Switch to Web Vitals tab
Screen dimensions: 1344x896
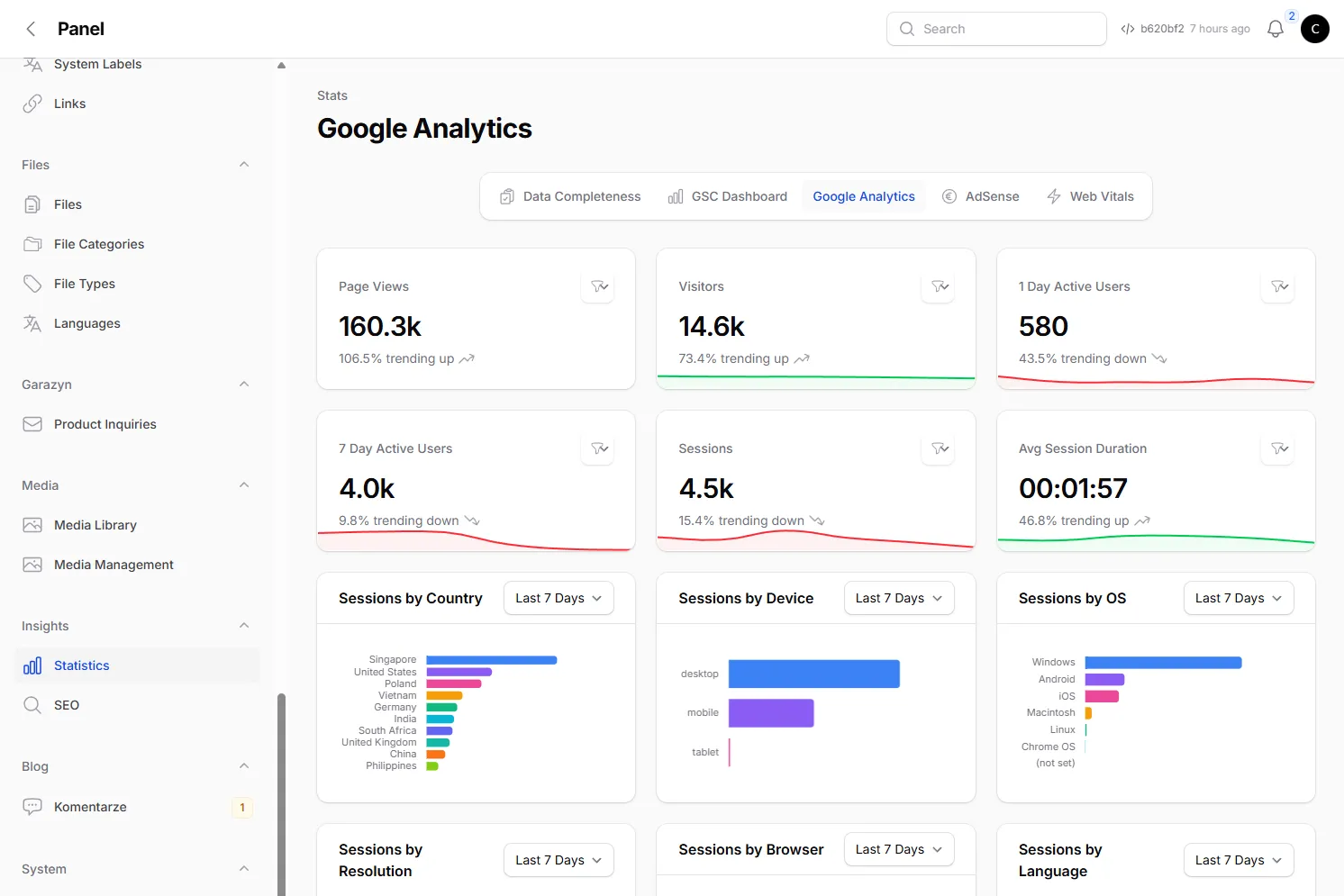tap(1090, 196)
